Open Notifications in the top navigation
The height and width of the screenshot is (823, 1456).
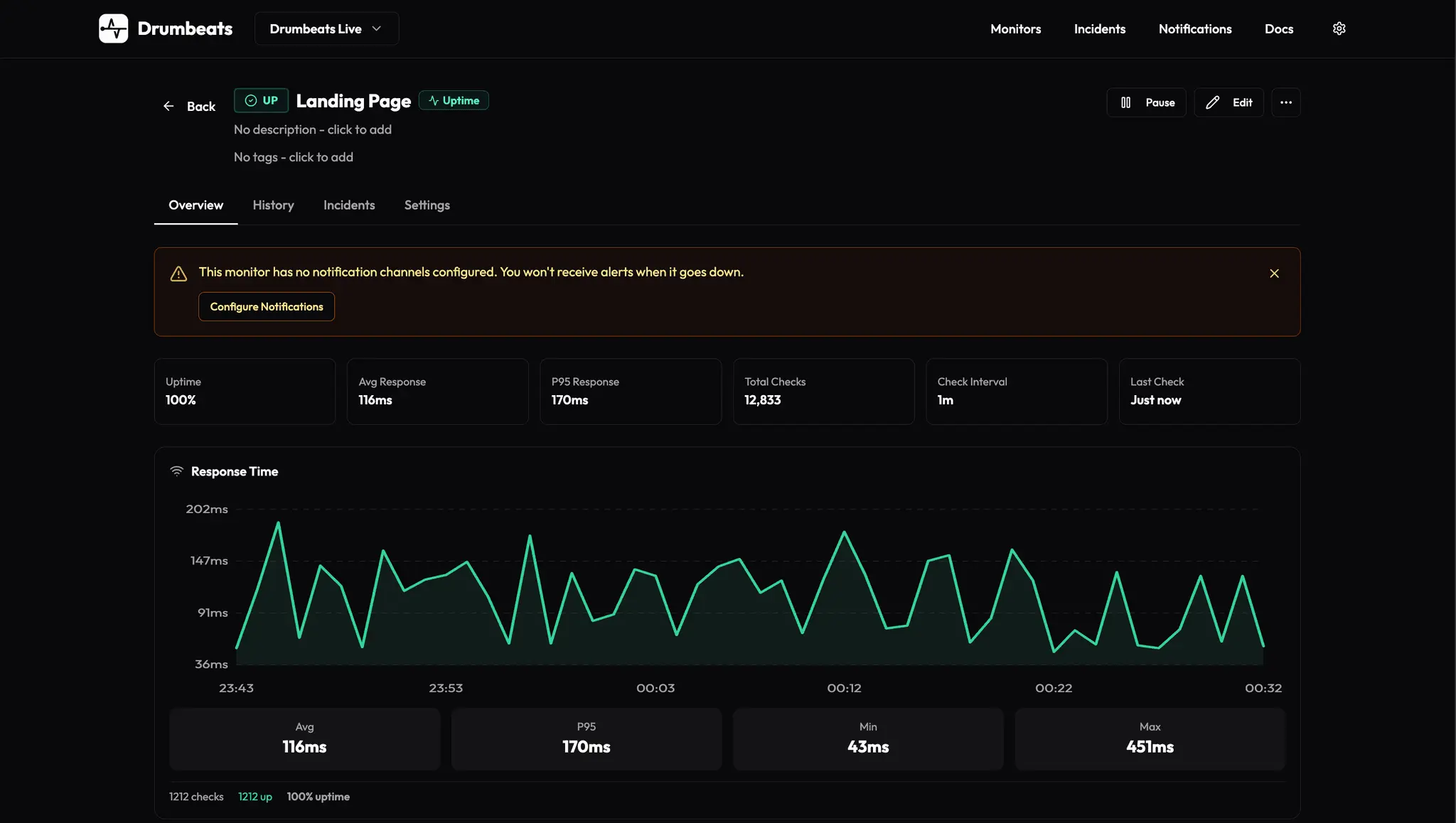point(1194,28)
